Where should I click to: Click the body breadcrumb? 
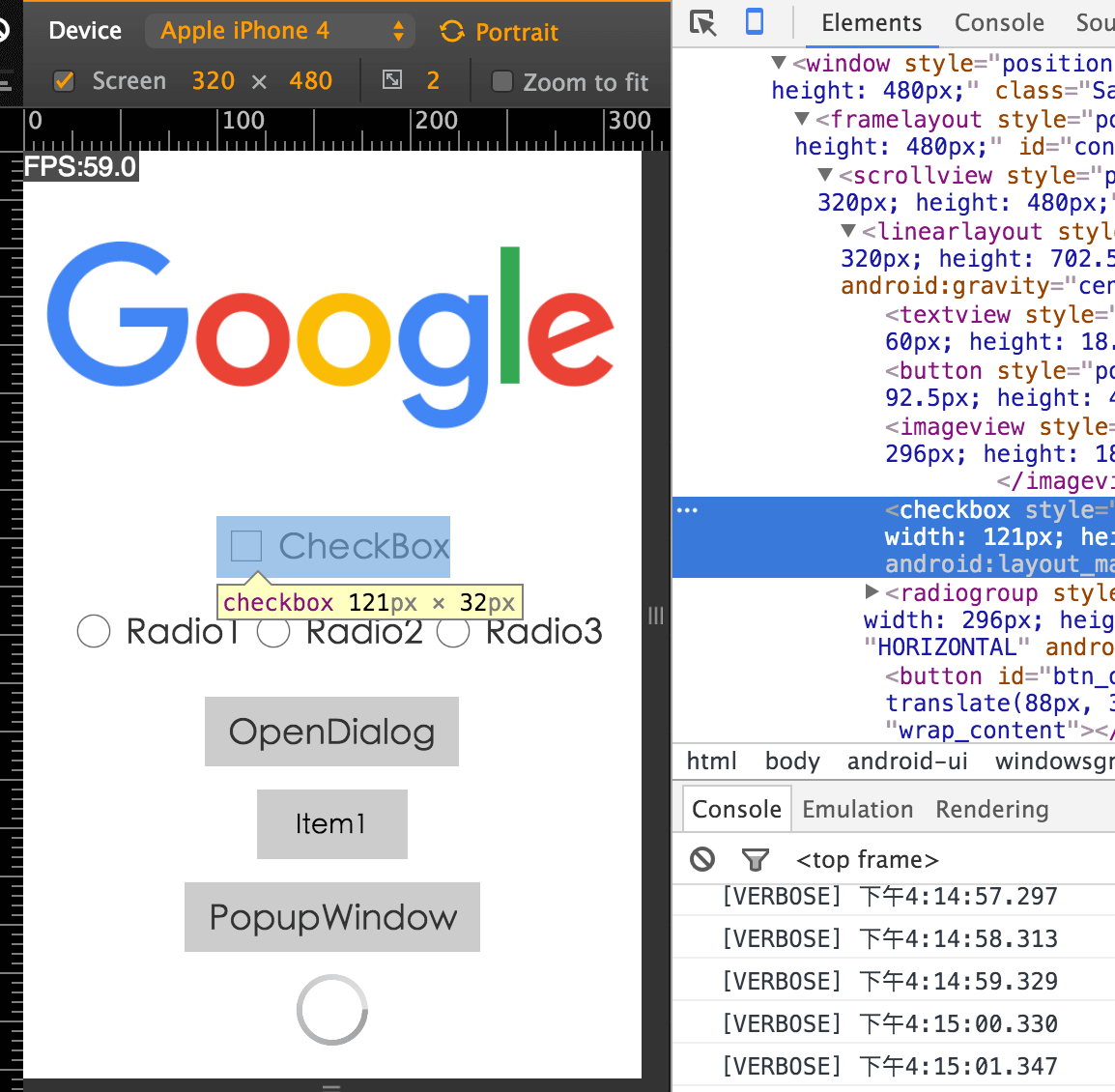pyautogui.click(x=792, y=762)
